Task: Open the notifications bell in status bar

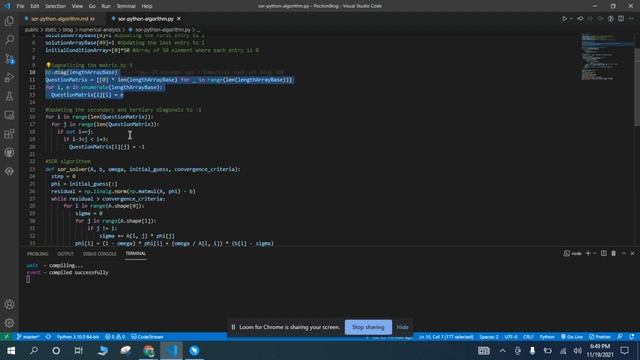Action: pos(631,337)
